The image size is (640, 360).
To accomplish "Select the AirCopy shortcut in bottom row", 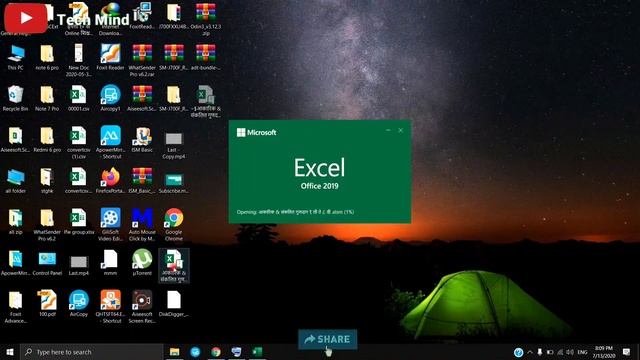I will click(79, 304).
